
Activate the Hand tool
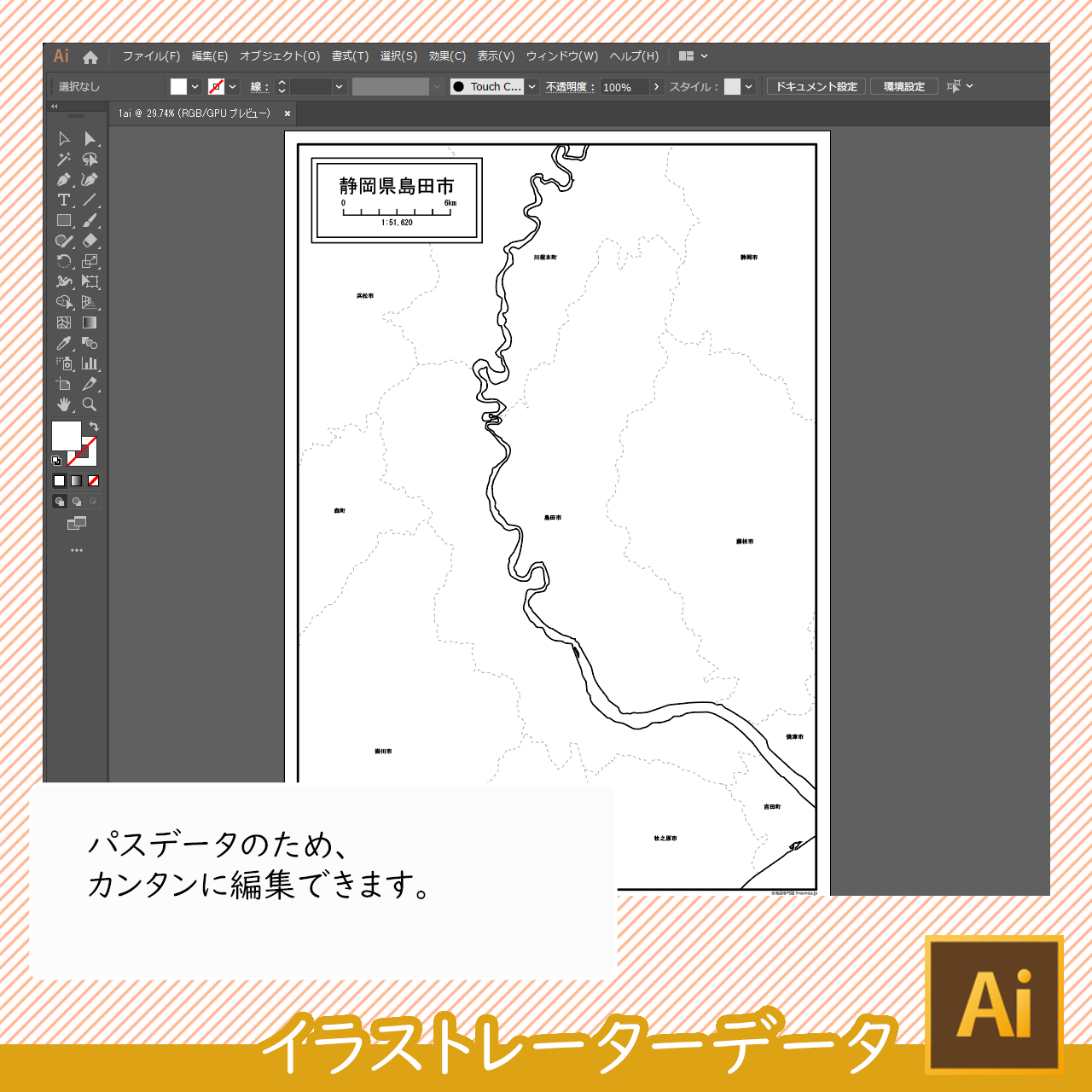coord(64,404)
